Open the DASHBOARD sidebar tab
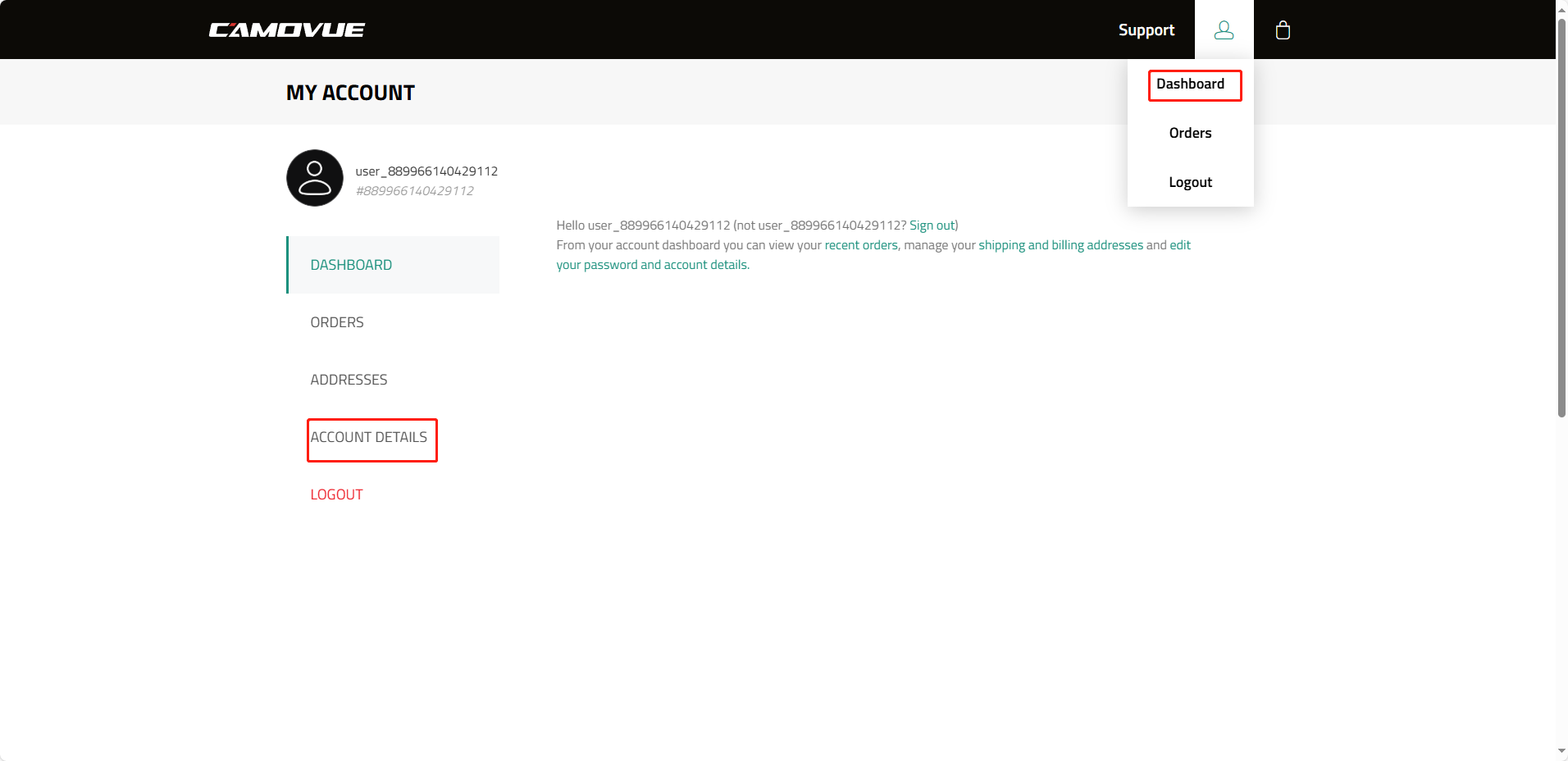Image resolution: width=1568 pixels, height=761 pixels. point(393,265)
